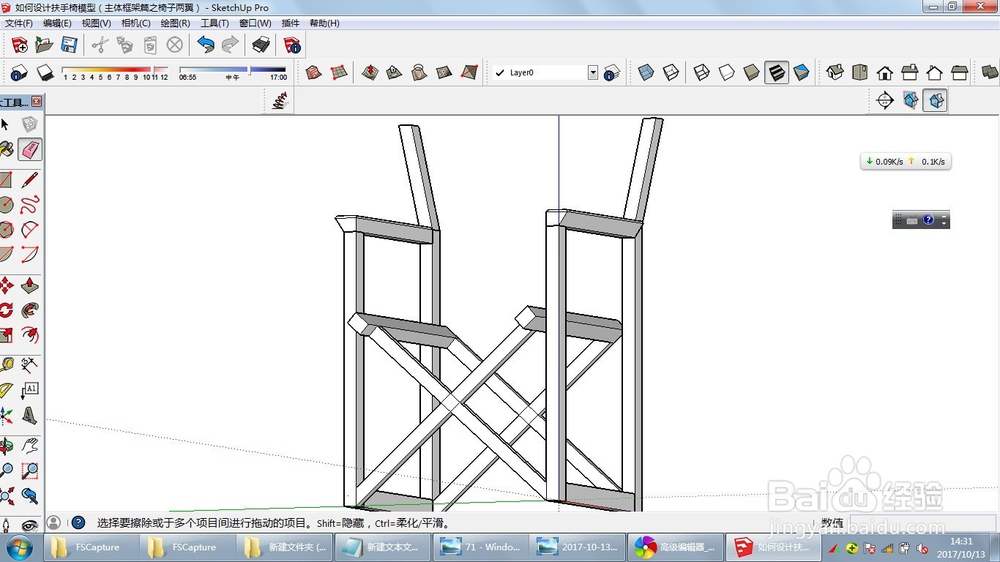Screen dimensions: 1000x562
Task: Open the Previous view tool
Action: (x=29, y=496)
